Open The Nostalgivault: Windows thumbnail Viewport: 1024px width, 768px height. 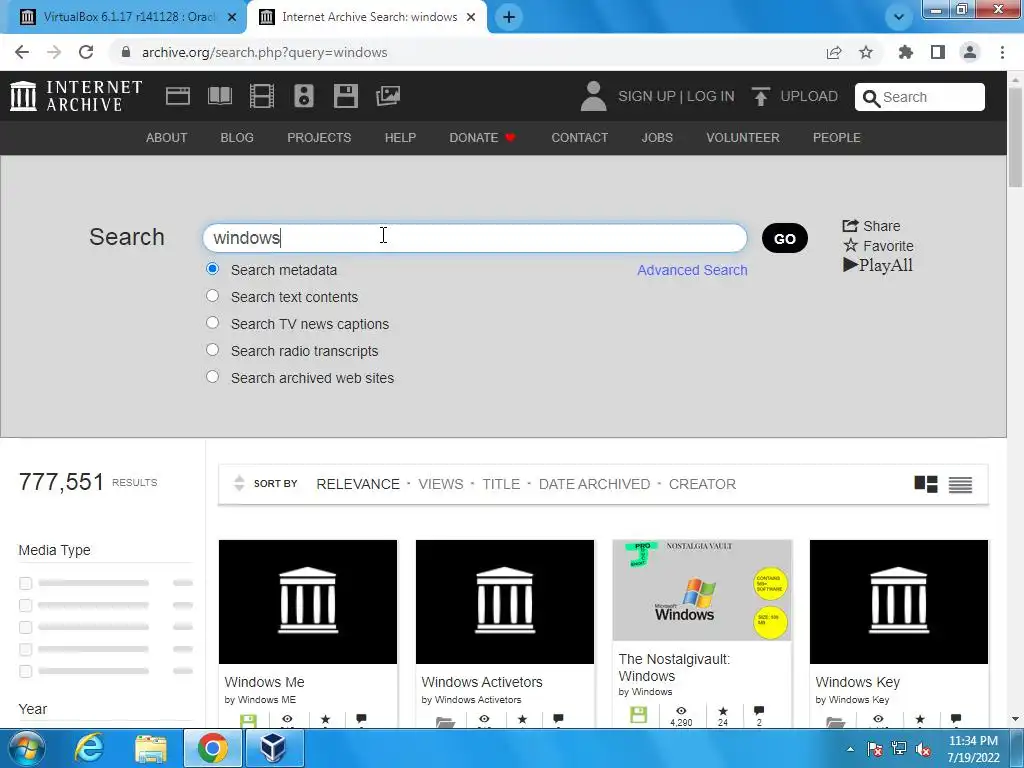pos(702,590)
